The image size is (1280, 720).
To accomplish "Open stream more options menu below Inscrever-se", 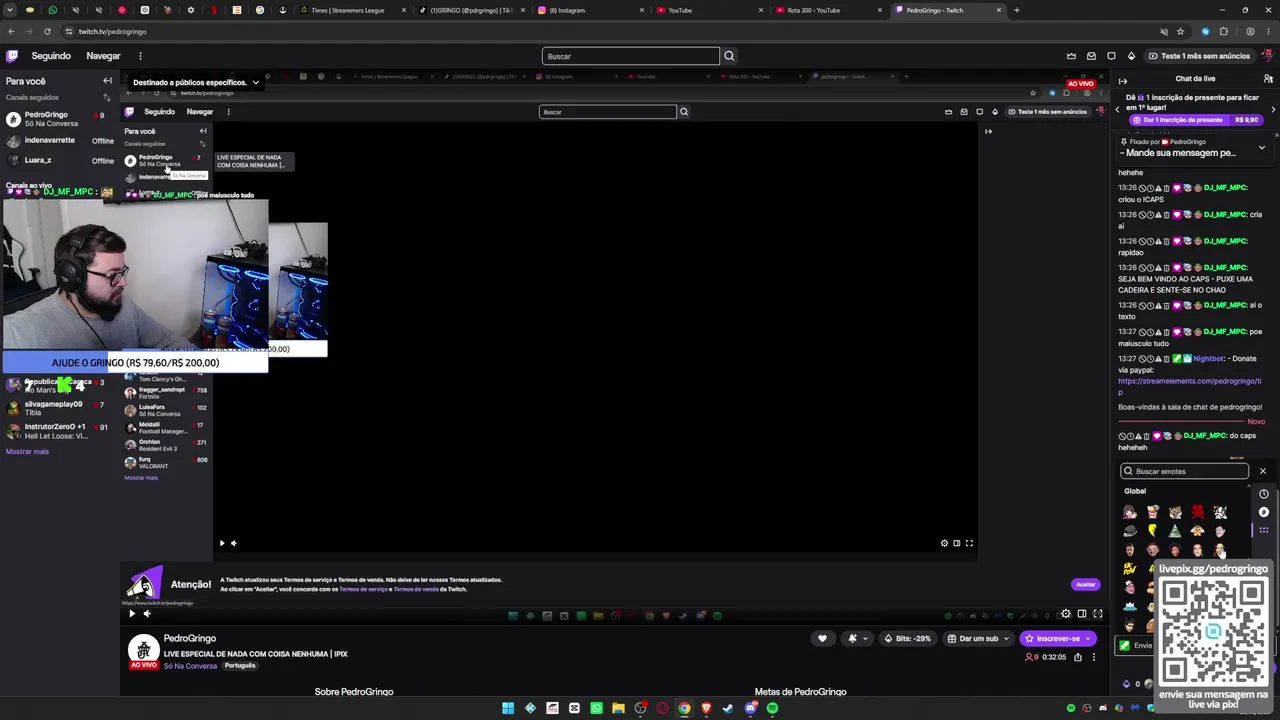I will click(x=1094, y=657).
